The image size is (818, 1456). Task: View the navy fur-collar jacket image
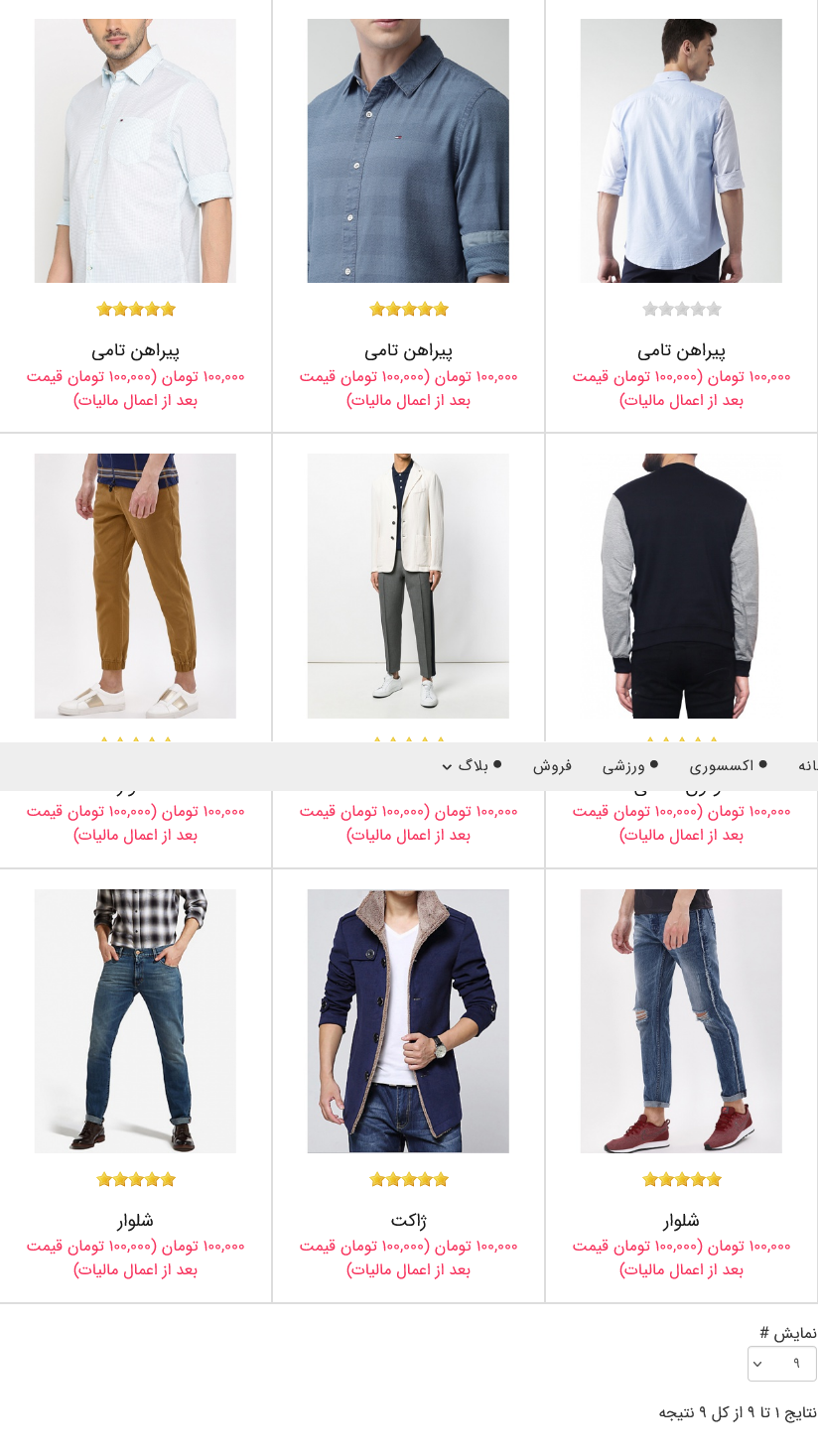click(x=408, y=1021)
